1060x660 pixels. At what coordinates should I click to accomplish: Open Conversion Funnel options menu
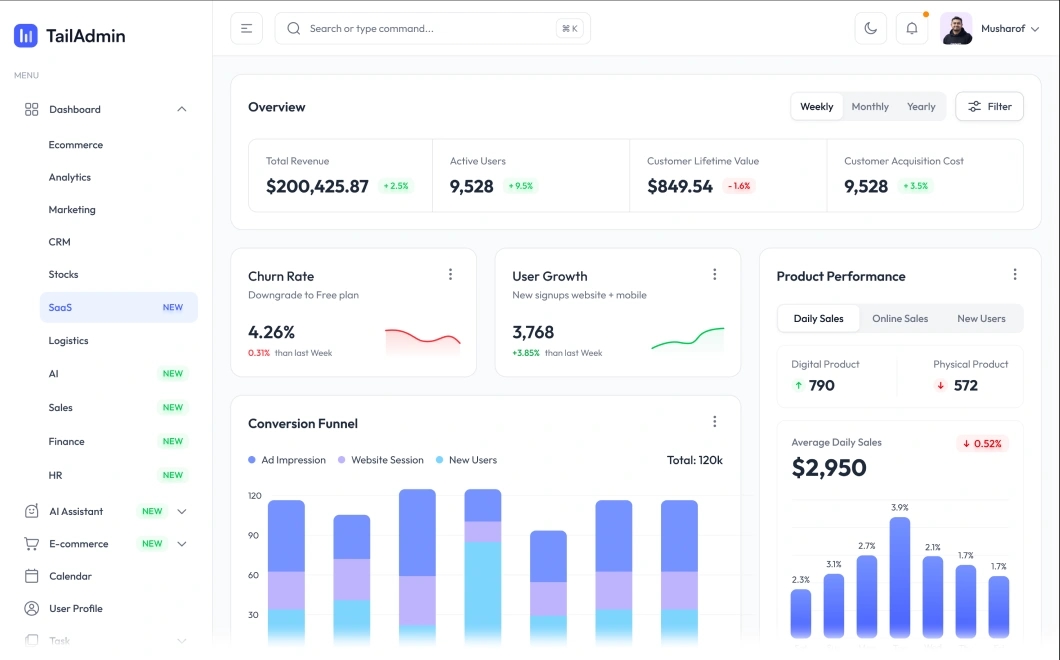pyautogui.click(x=715, y=422)
